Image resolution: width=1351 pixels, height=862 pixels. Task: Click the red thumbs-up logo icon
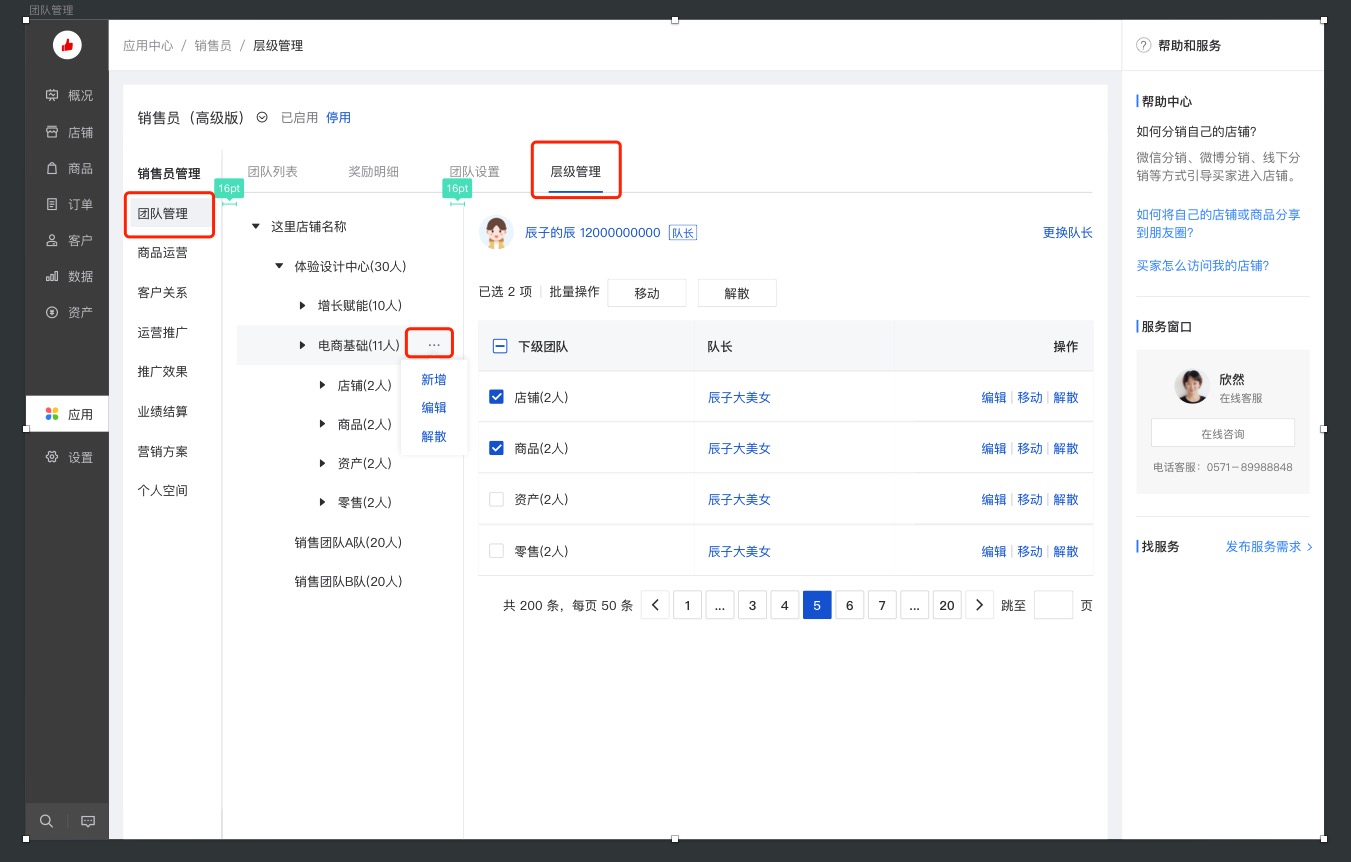[67, 45]
